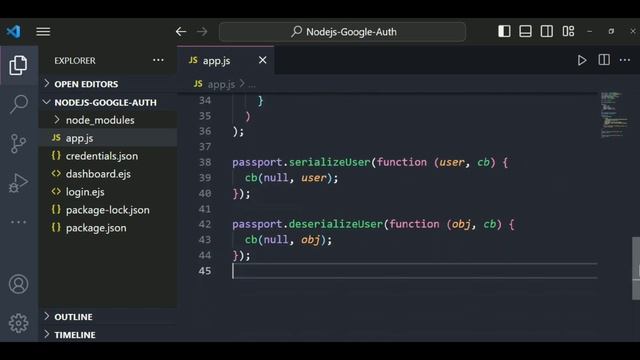Click 'serializeUser' in the code
The image size is (640, 360).
click(329, 162)
